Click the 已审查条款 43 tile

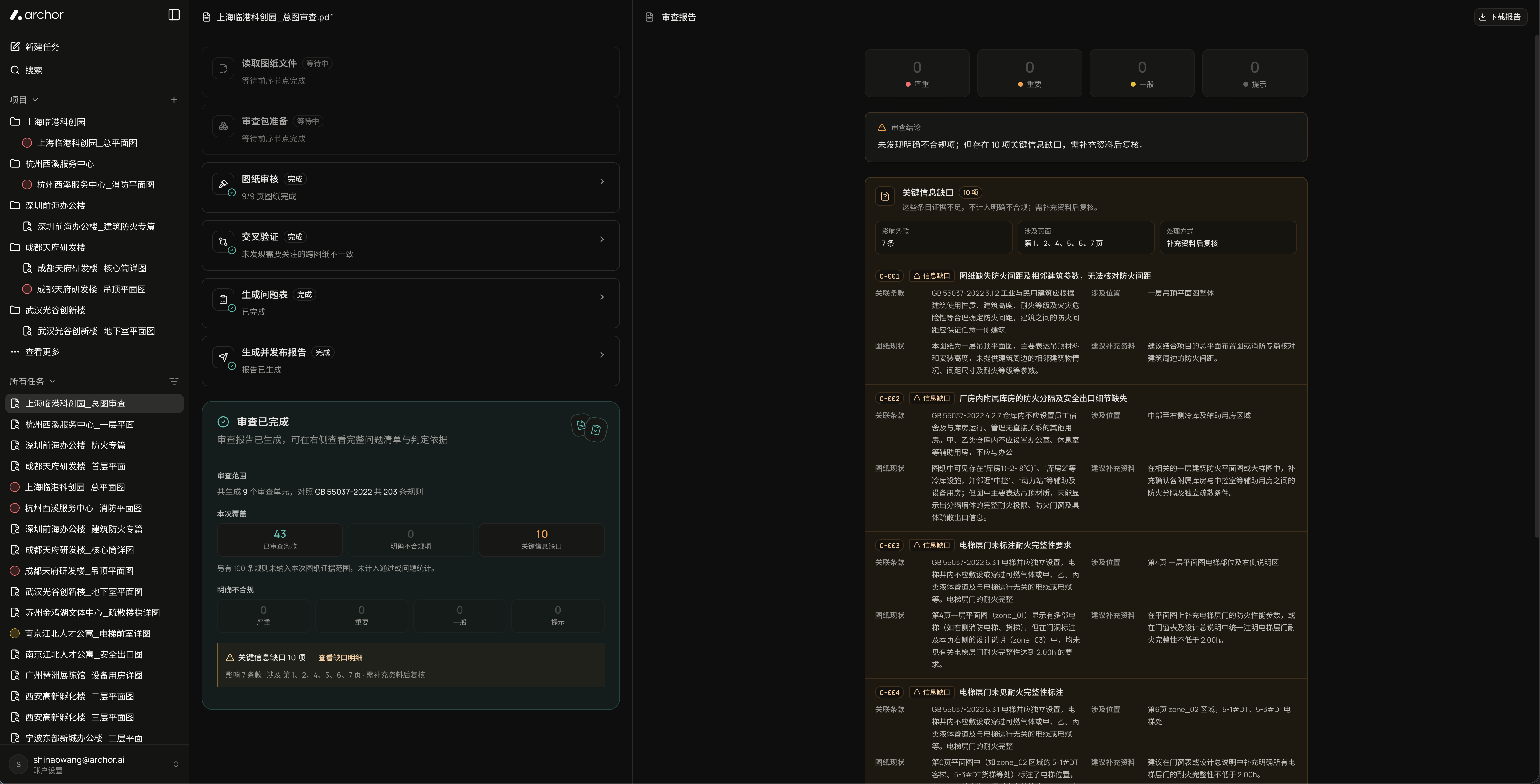click(280, 540)
